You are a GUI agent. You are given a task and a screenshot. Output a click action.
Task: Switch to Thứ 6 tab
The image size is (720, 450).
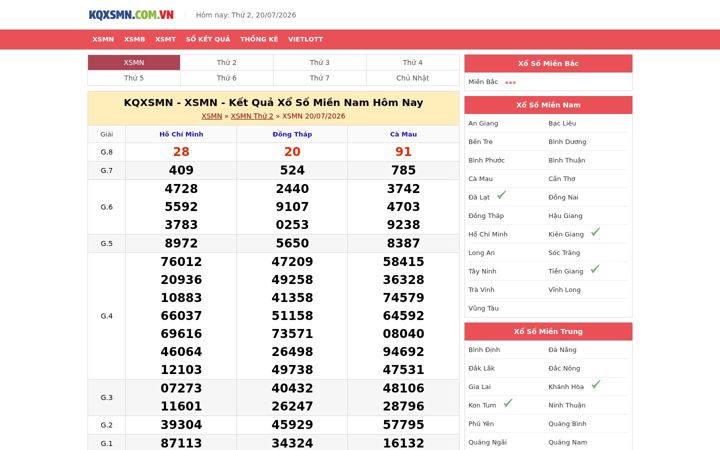click(x=227, y=78)
